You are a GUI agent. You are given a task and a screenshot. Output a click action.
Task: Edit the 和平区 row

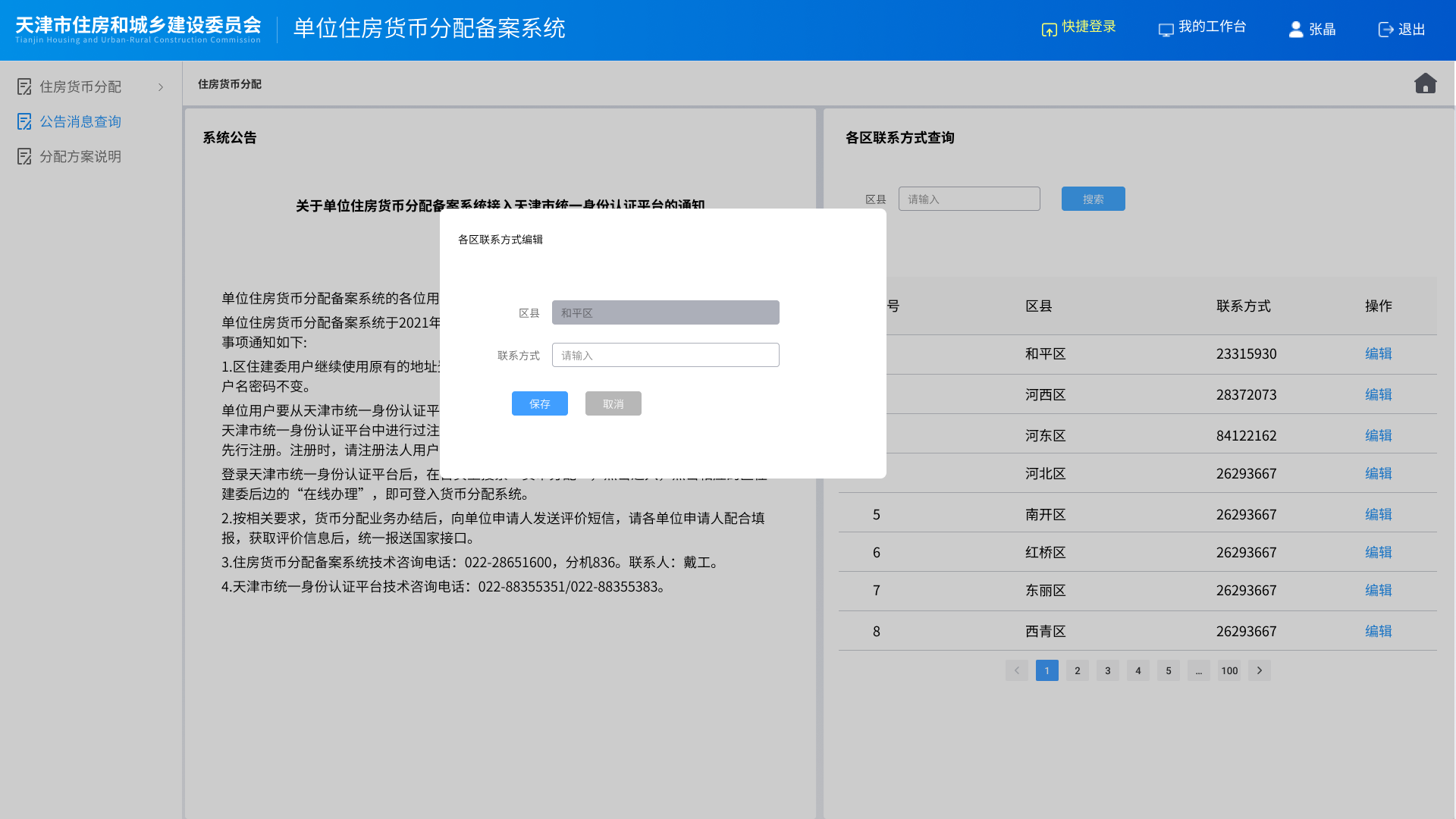point(1378,354)
